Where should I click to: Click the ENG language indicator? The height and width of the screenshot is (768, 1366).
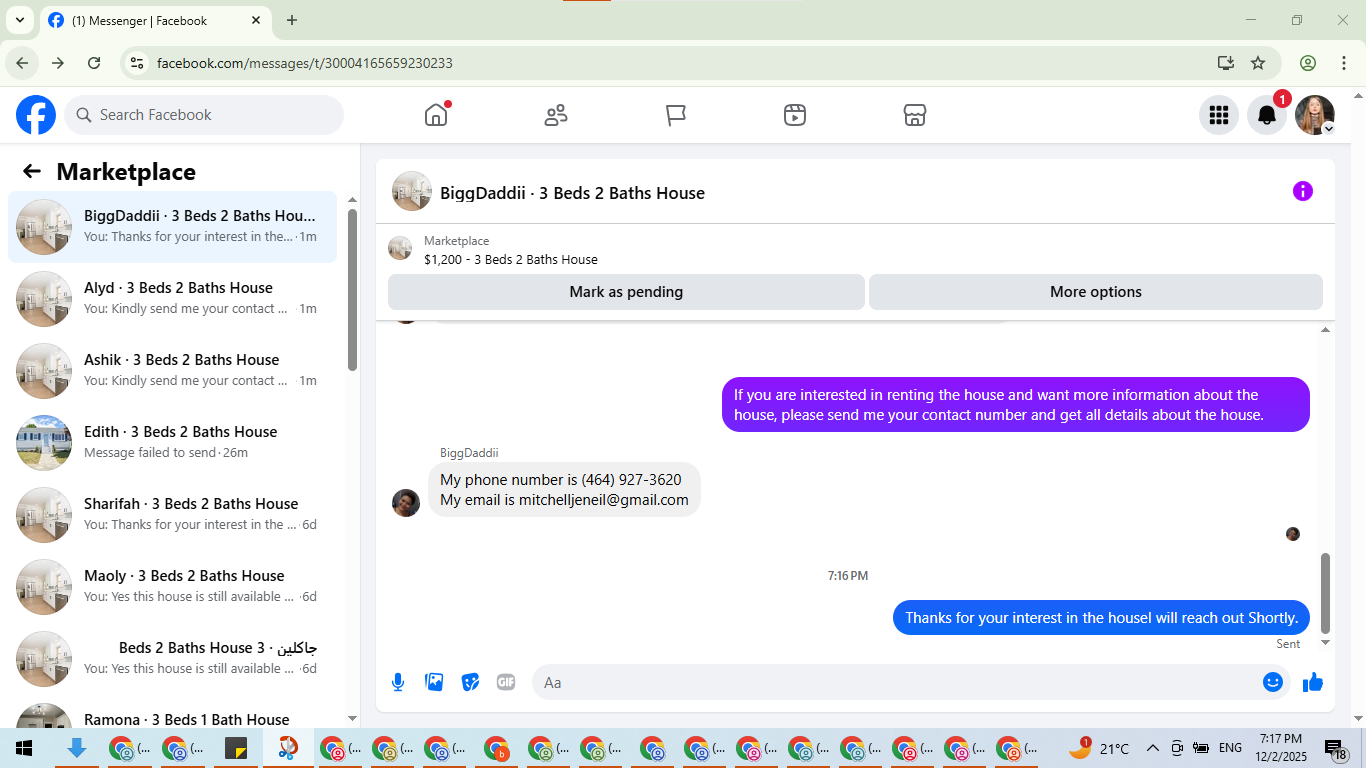(1230, 748)
